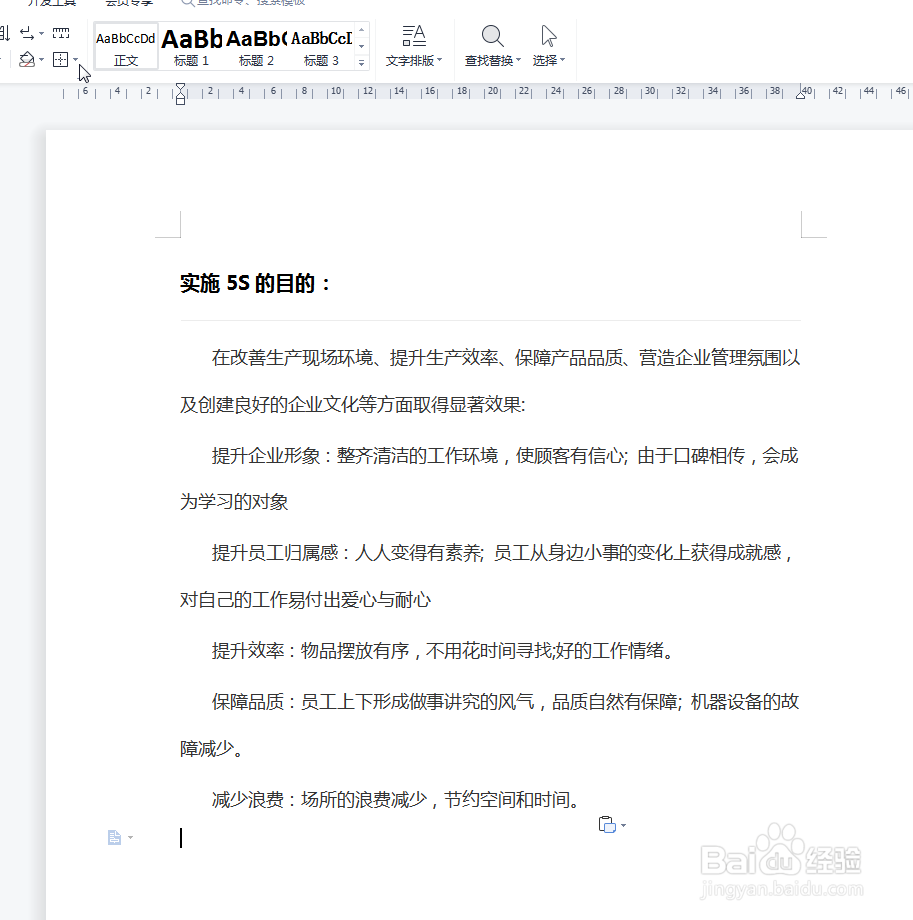Click the text 减少浪费
The image size is (913, 920).
248,800
